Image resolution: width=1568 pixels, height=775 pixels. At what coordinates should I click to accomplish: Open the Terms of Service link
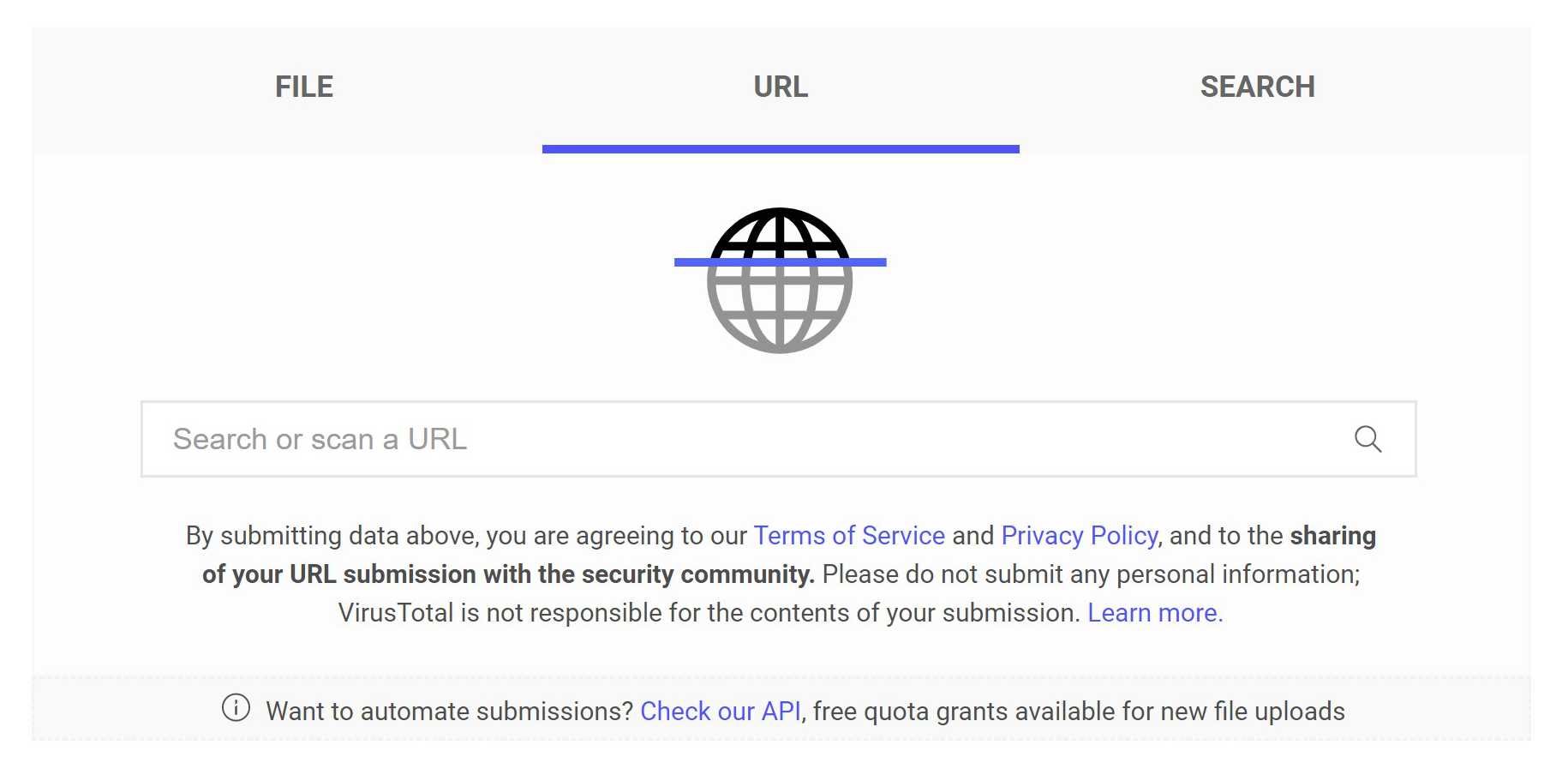coord(849,536)
